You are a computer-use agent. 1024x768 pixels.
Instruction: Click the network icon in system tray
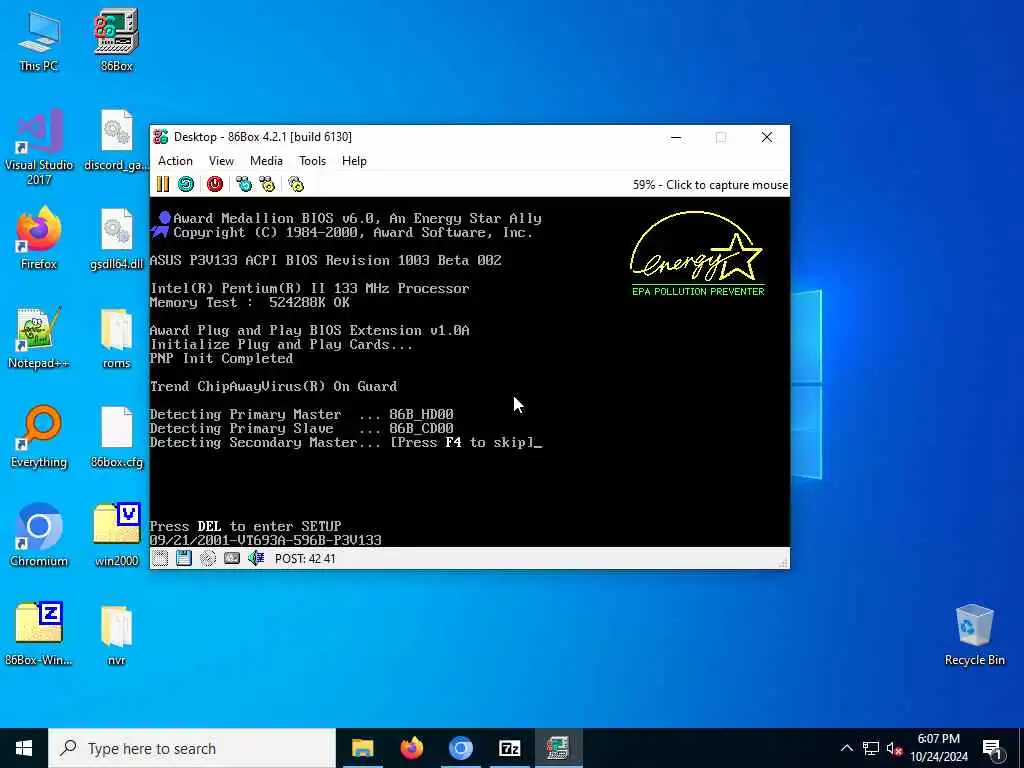(871, 748)
